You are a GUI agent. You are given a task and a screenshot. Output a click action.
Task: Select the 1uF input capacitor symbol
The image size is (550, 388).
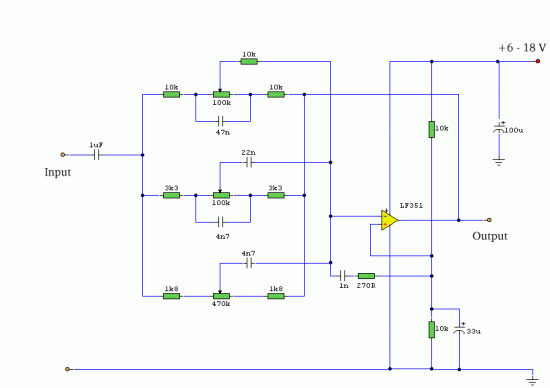[x=97, y=155]
